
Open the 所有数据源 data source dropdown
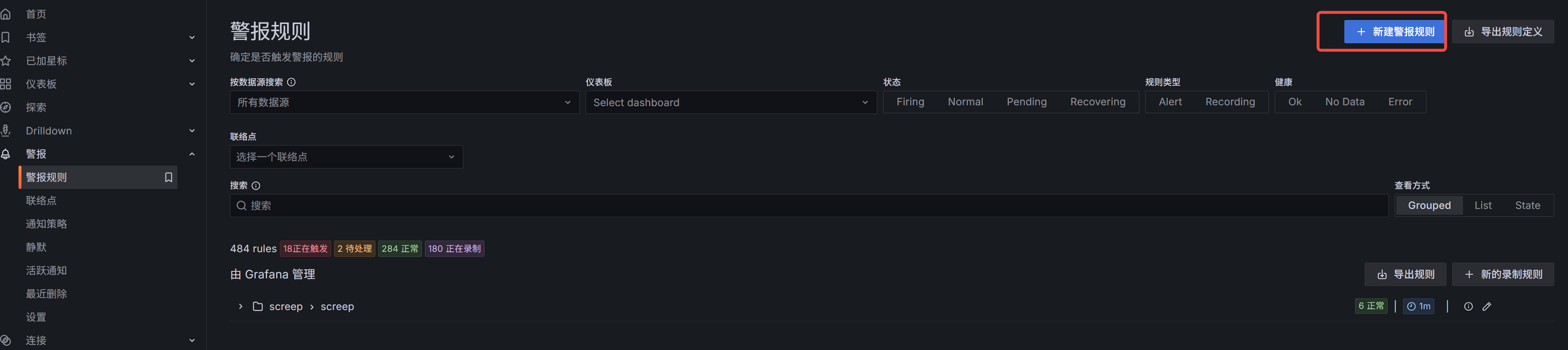point(404,103)
